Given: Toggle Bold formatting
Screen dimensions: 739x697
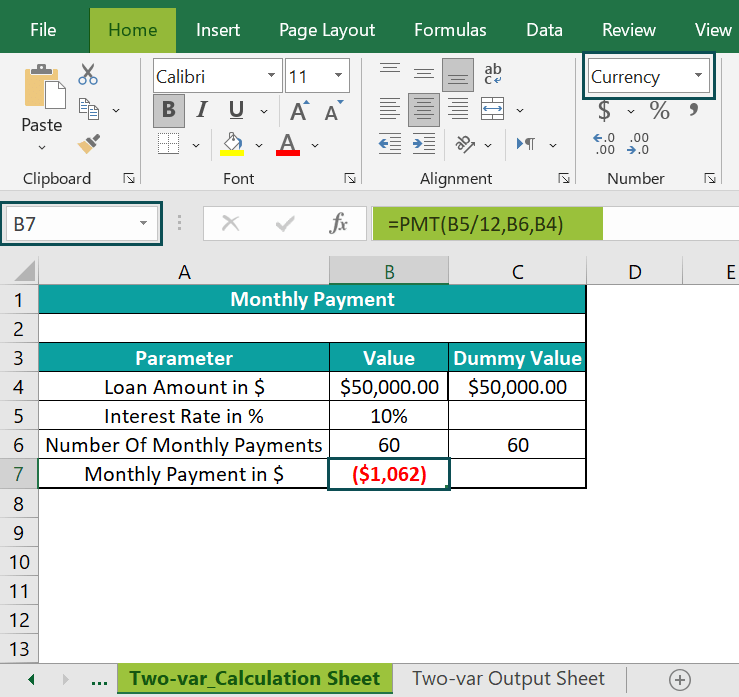Looking at the screenshot, I should [x=169, y=110].
